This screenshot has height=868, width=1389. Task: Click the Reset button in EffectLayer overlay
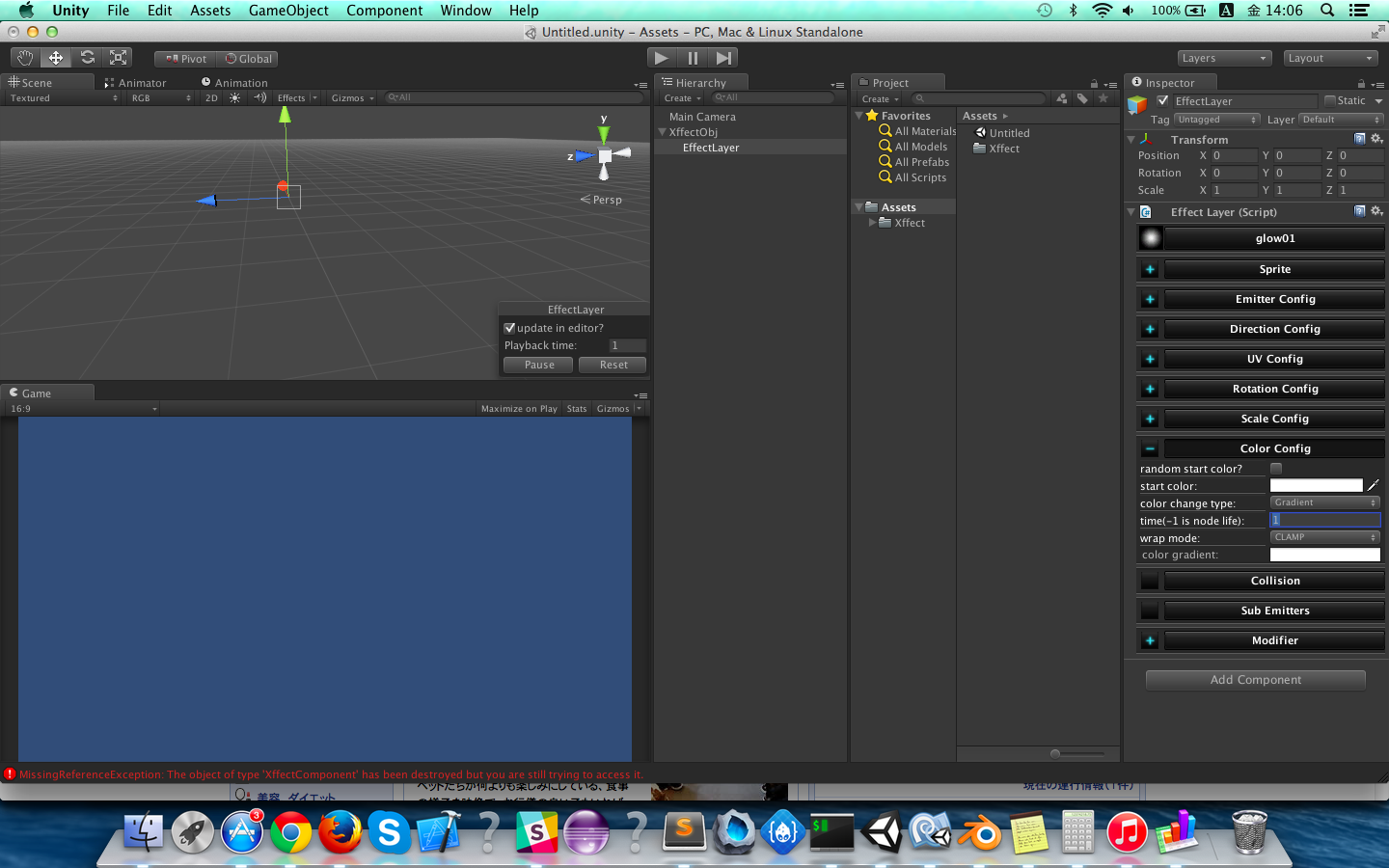[x=613, y=365]
